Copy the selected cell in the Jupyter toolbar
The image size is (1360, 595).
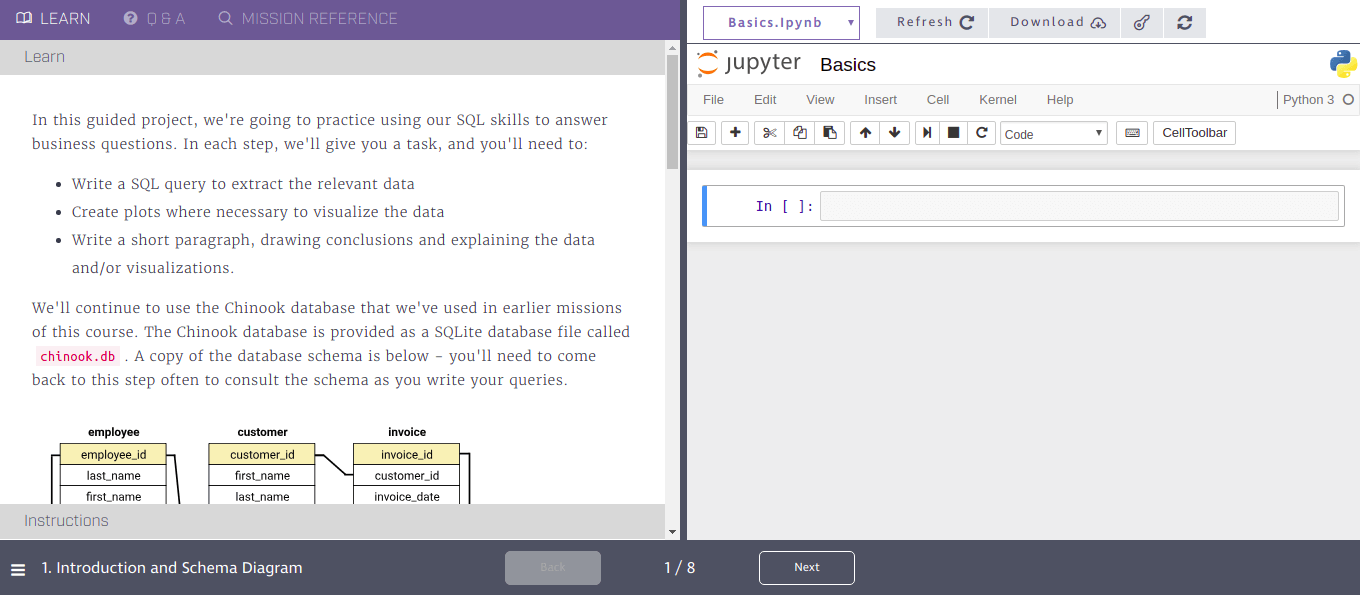coord(800,133)
